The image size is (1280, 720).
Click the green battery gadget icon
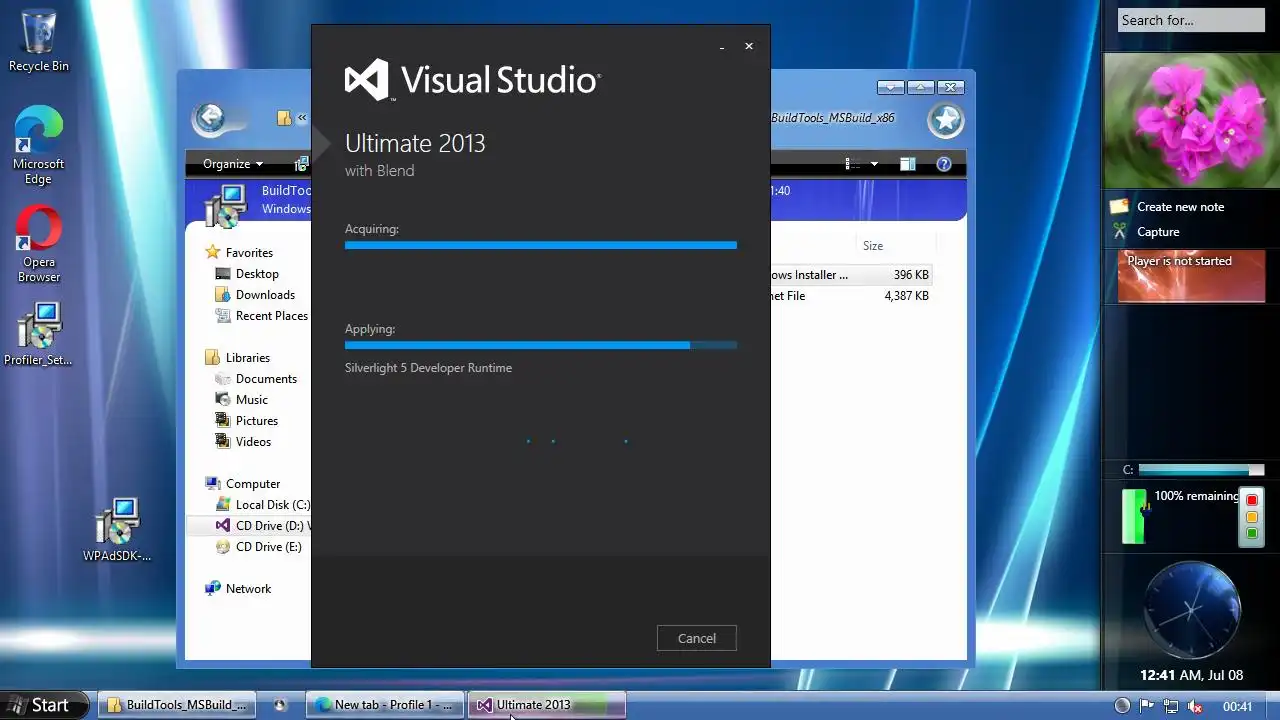point(1133,516)
